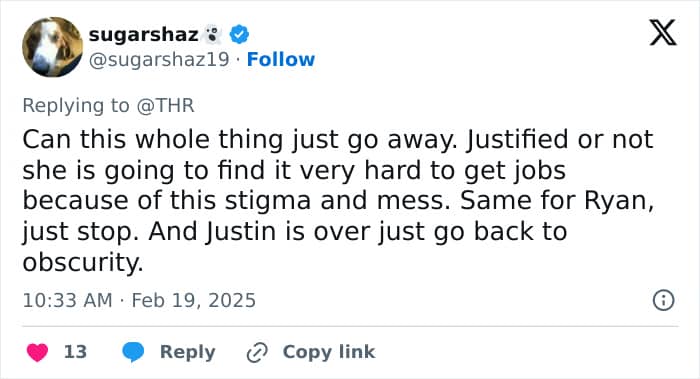Select the Reply text button
Image resolution: width=700 pixels, height=379 pixels.
tap(188, 352)
